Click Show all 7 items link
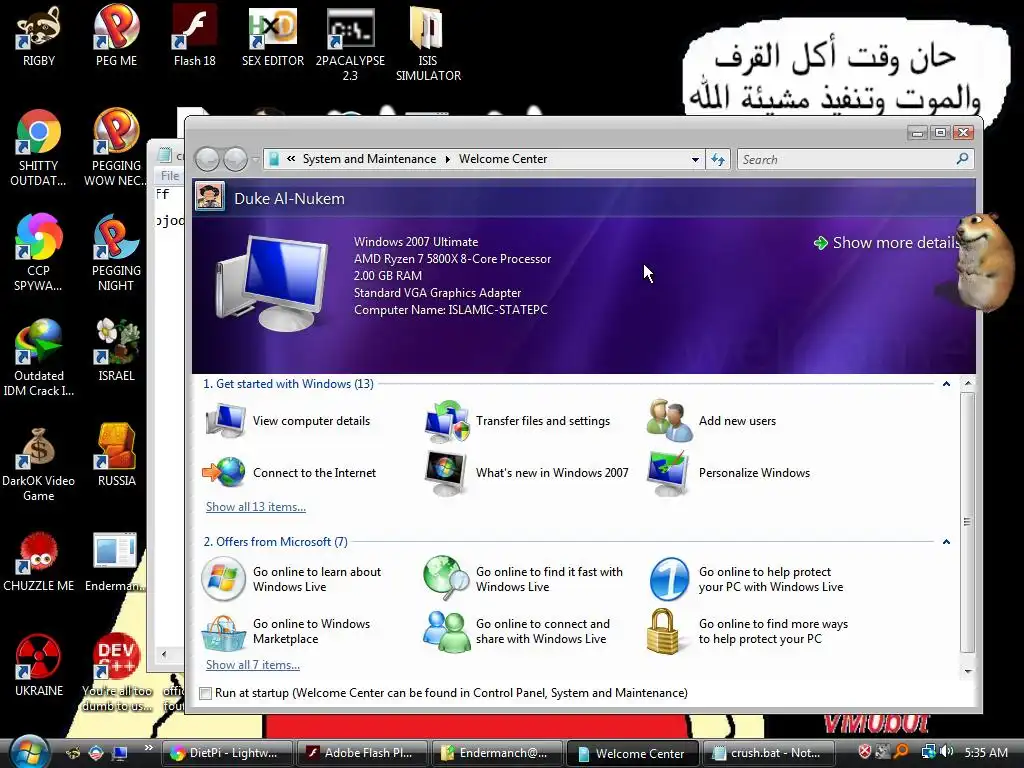The height and width of the screenshot is (768, 1024). (253, 665)
